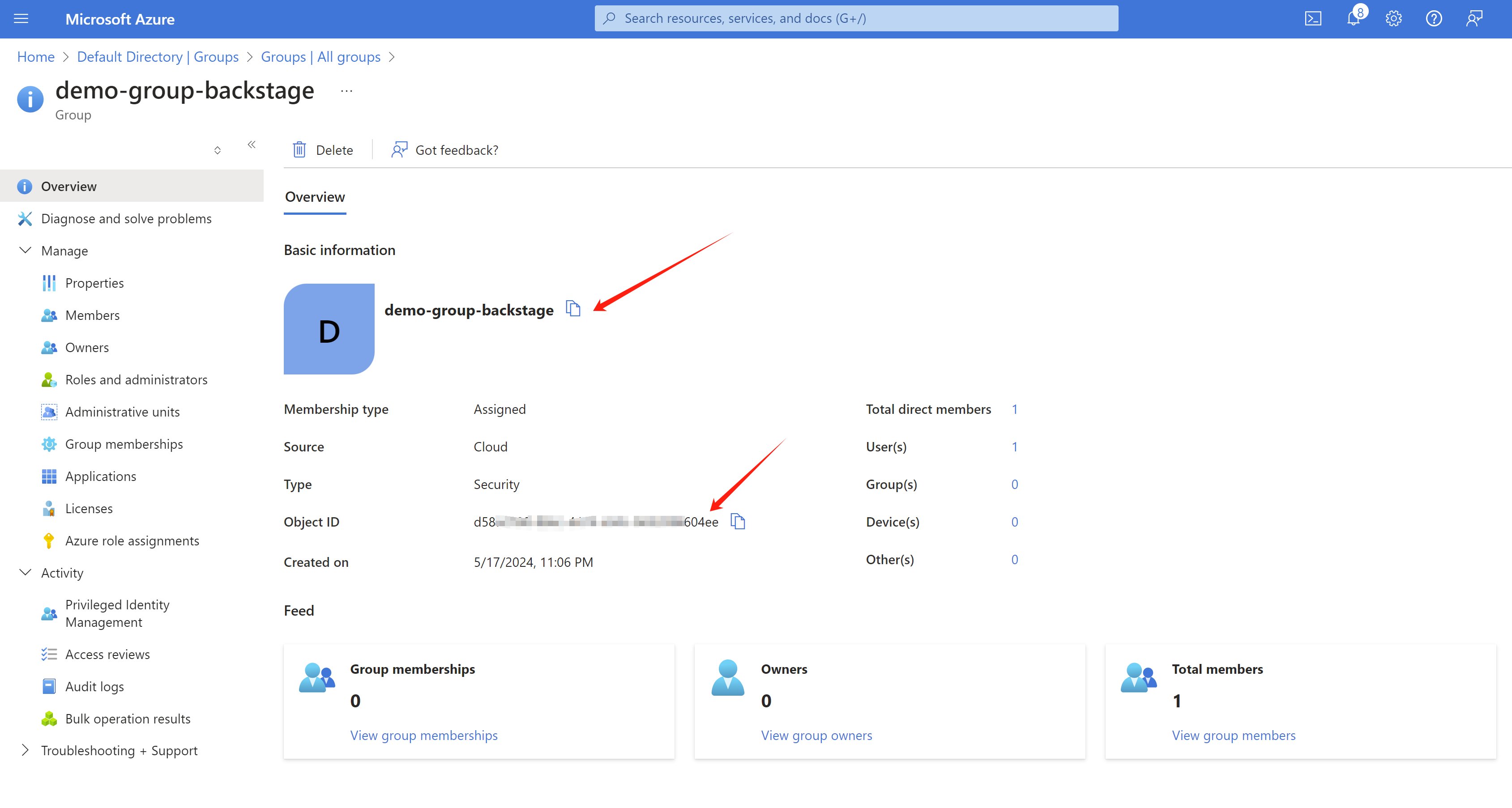
Task: Copy the Object ID to clipboard
Action: [x=738, y=521]
